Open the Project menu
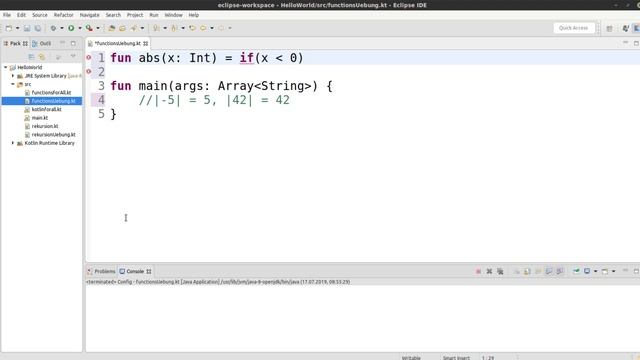The image size is (640, 360). click(135, 15)
